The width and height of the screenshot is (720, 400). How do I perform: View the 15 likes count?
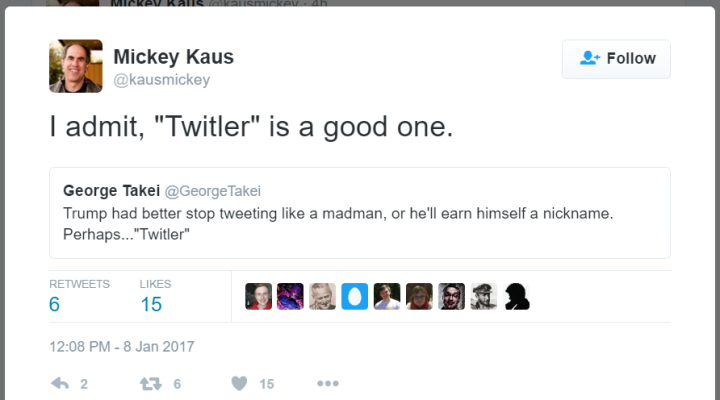(x=151, y=304)
